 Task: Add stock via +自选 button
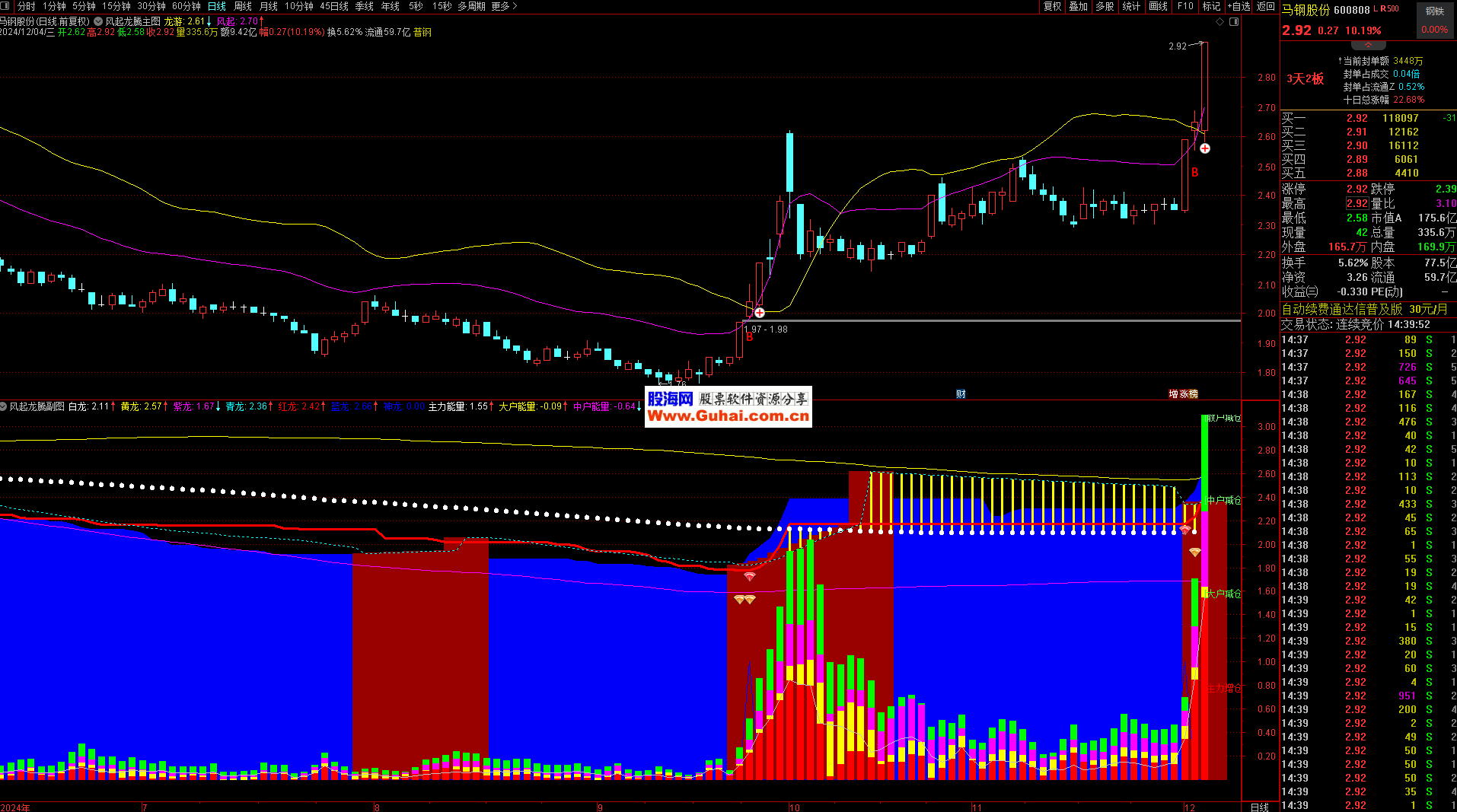point(1239,6)
